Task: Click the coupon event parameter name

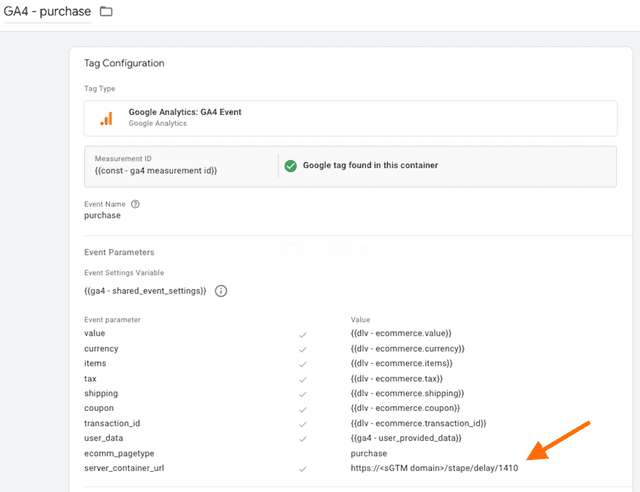Action: pos(100,408)
